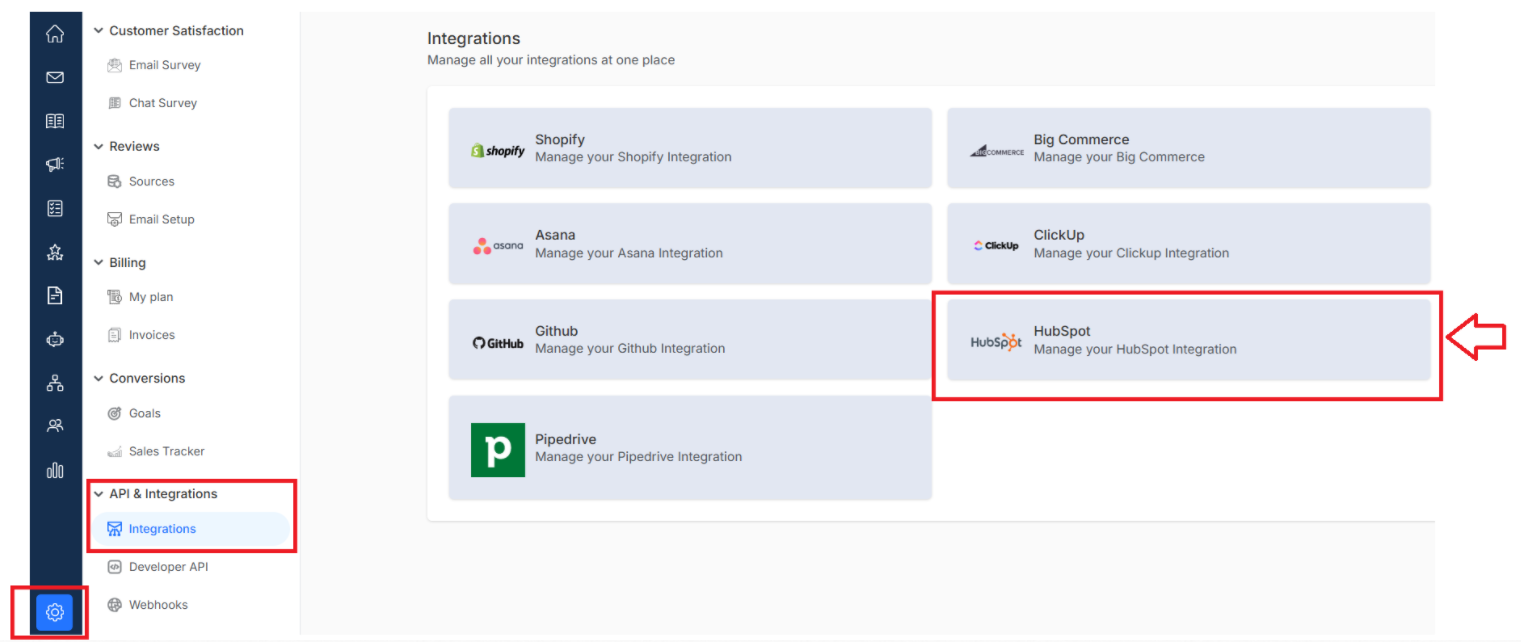Open the Github integration card

pyautogui.click(x=690, y=340)
